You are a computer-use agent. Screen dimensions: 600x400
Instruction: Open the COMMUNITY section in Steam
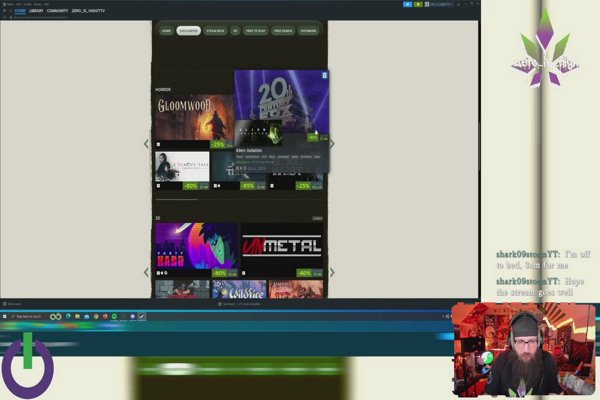pos(57,11)
